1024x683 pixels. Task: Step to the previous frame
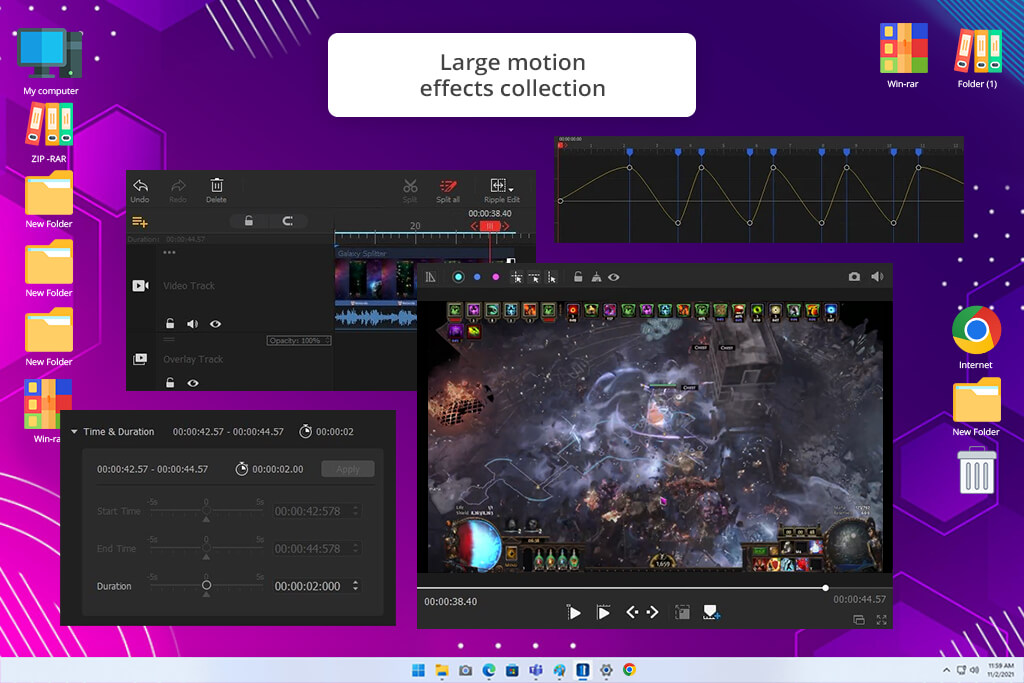pyautogui.click(x=632, y=612)
